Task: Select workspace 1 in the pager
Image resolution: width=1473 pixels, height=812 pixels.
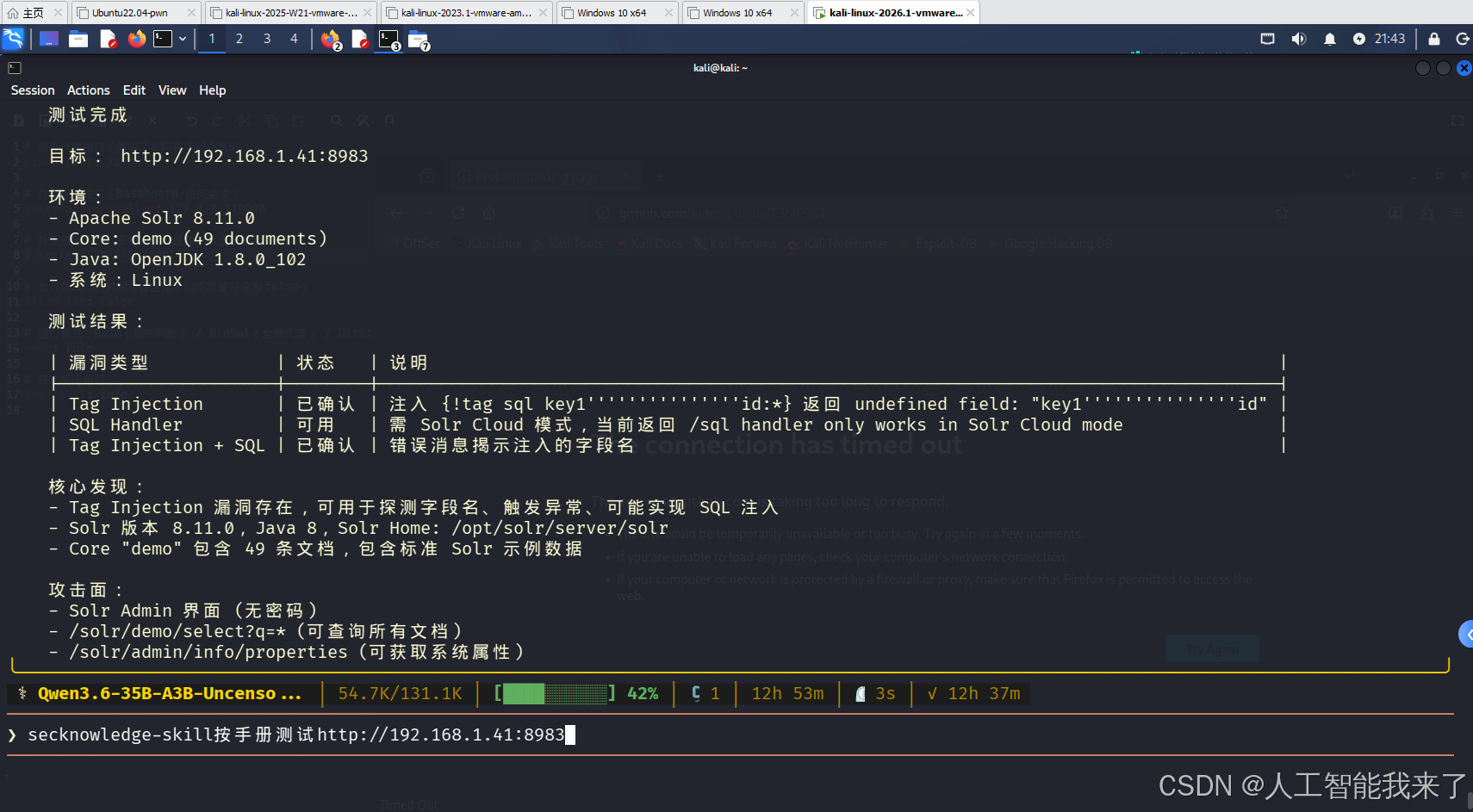Action: click(x=212, y=39)
